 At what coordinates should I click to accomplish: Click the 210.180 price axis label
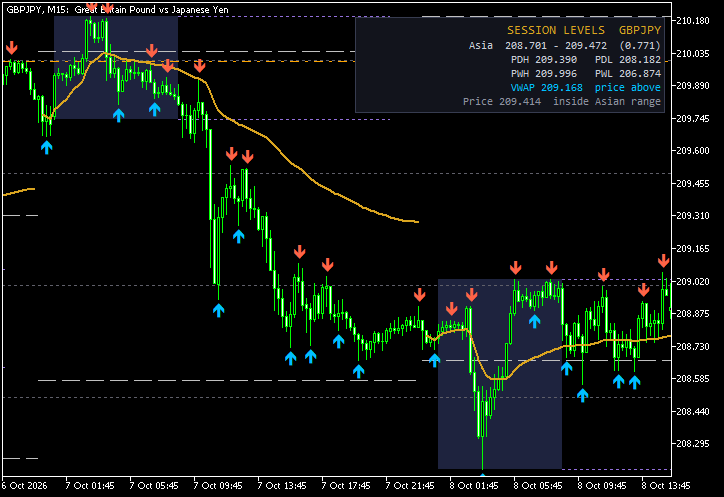pos(693,21)
